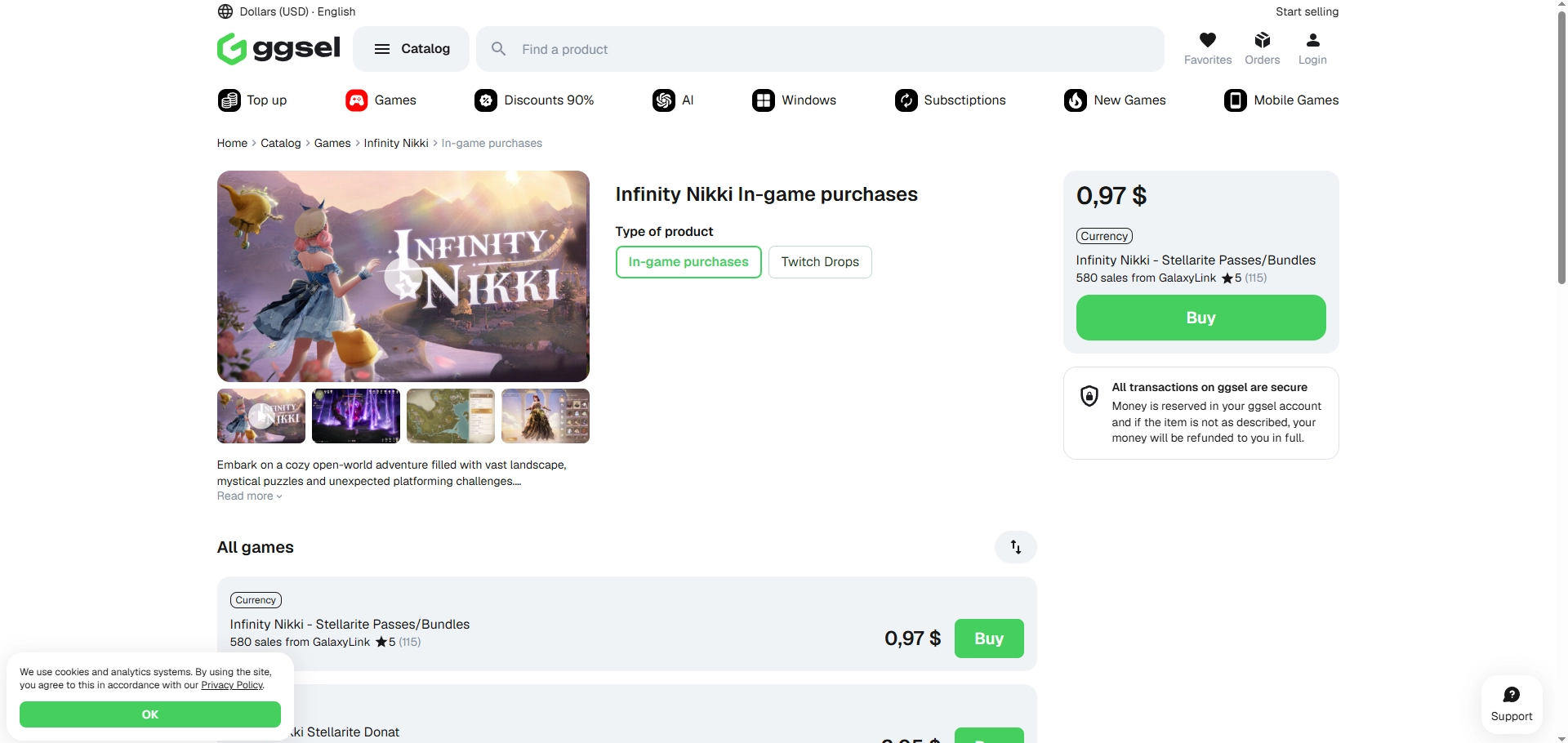Open the Catalog hamburger menu
Viewport: 1568px width, 743px height.
(x=412, y=49)
